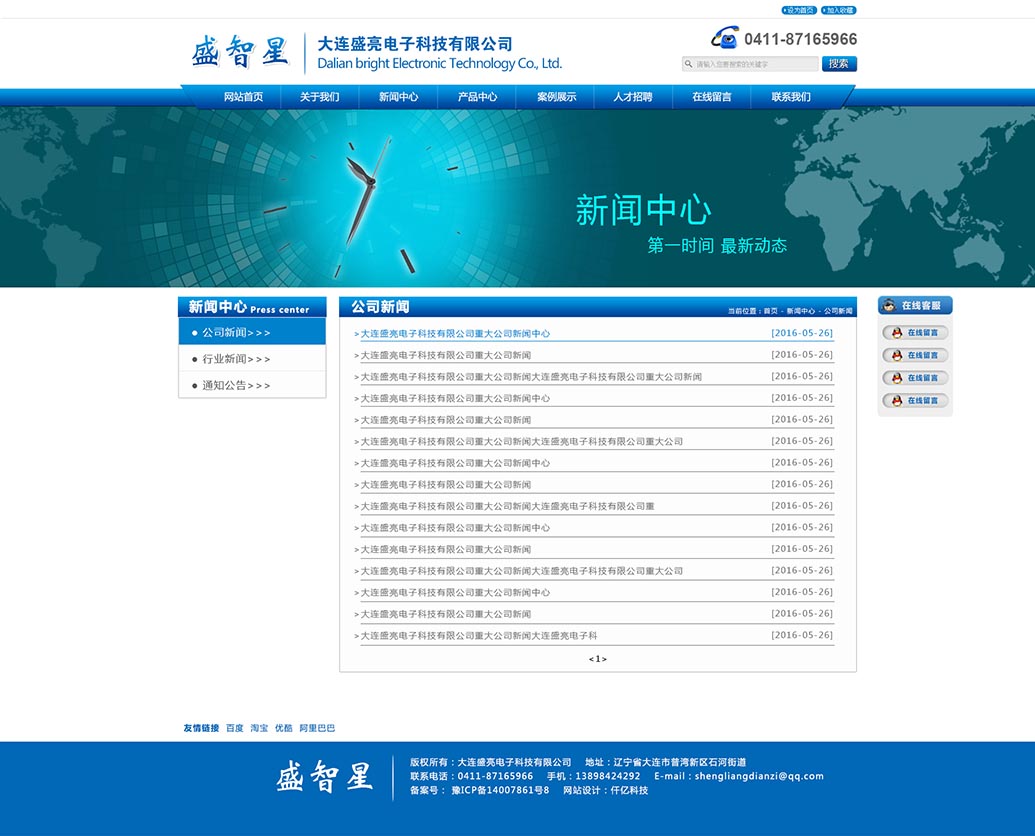The height and width of the screenshot is (836, 1035).
Task: Click the 设为首页 pill button at top
Action: point(799,10)
